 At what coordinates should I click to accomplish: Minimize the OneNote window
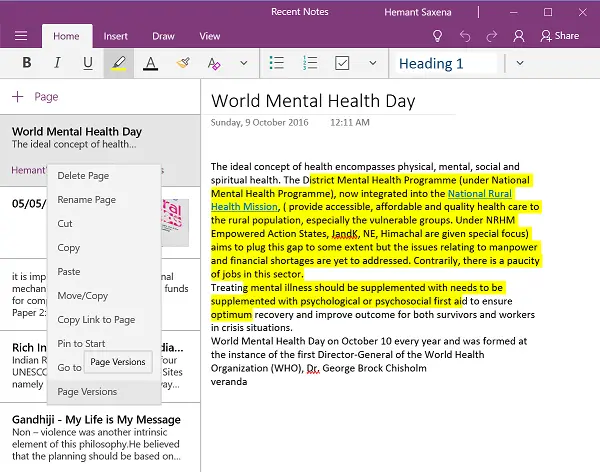point(514,12)
